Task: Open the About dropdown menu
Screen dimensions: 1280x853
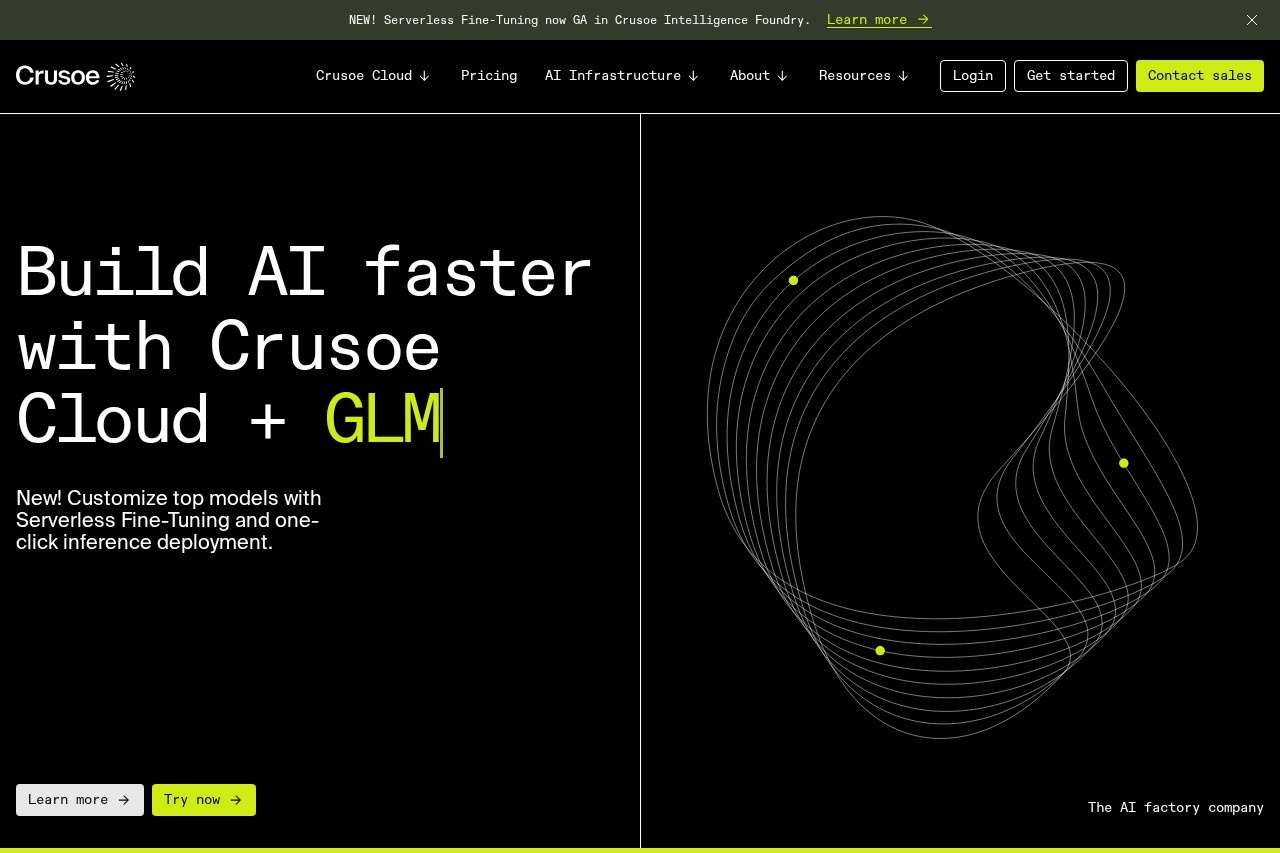Action: (x=759, y=76)
